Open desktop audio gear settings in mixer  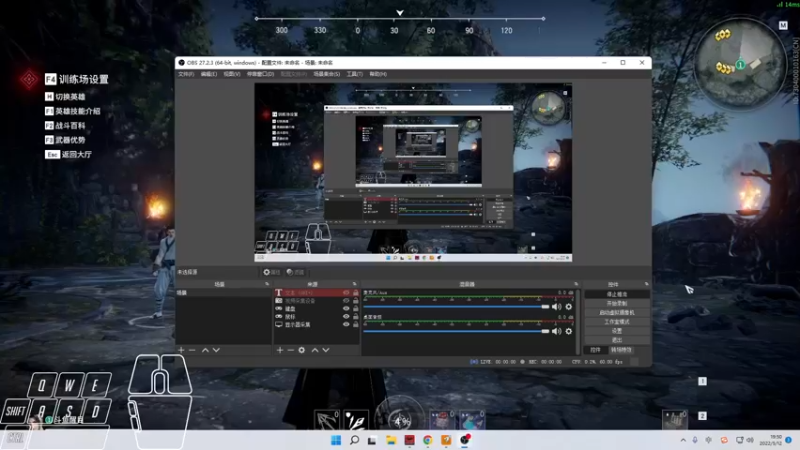pos(568,331)
